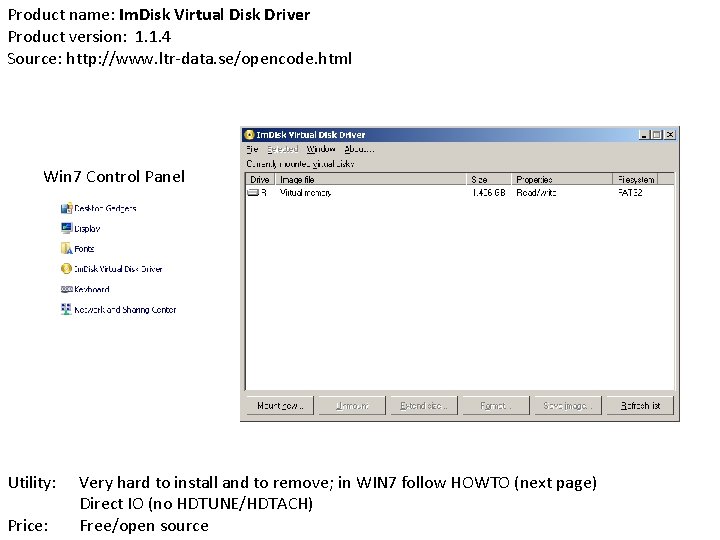Click the ltr-data.se opencode source URL
Viewport: 720px width, 540px height.
point(209,59)
